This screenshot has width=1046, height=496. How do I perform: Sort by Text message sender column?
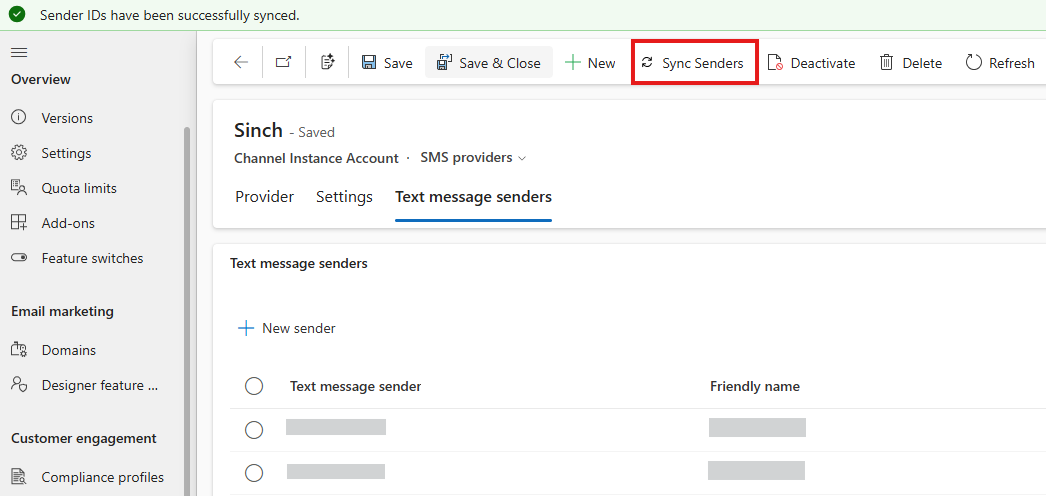point(356,386)
